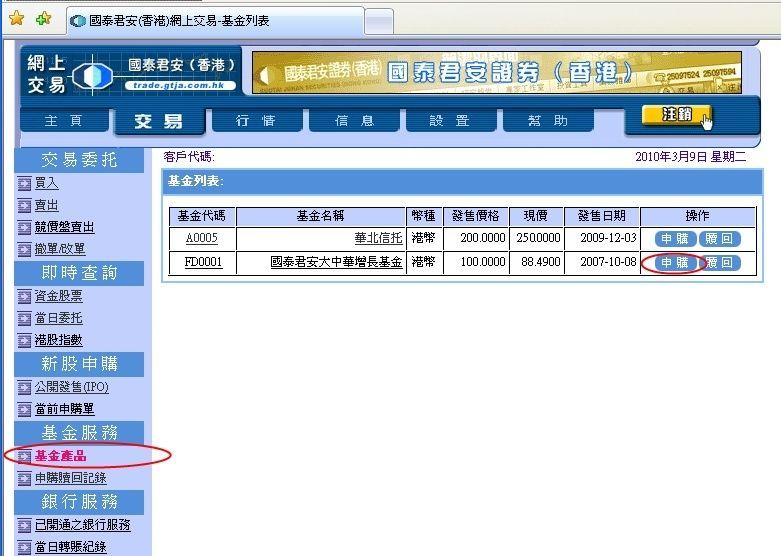Open the 資金股票 link
781x556 pixels.
pyautogui.click(x=58, y=296)
